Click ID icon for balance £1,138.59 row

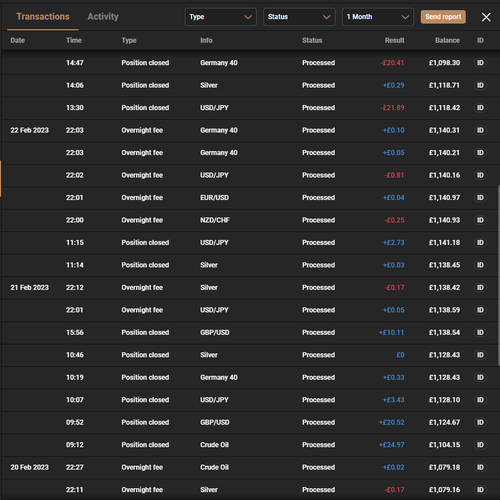coord(480,310)
